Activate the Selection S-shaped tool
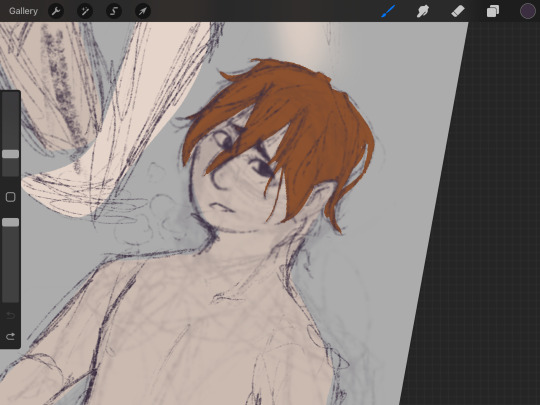Image resolution: width=540 pixels, height=405 pixels. click(x=114, y=11)
